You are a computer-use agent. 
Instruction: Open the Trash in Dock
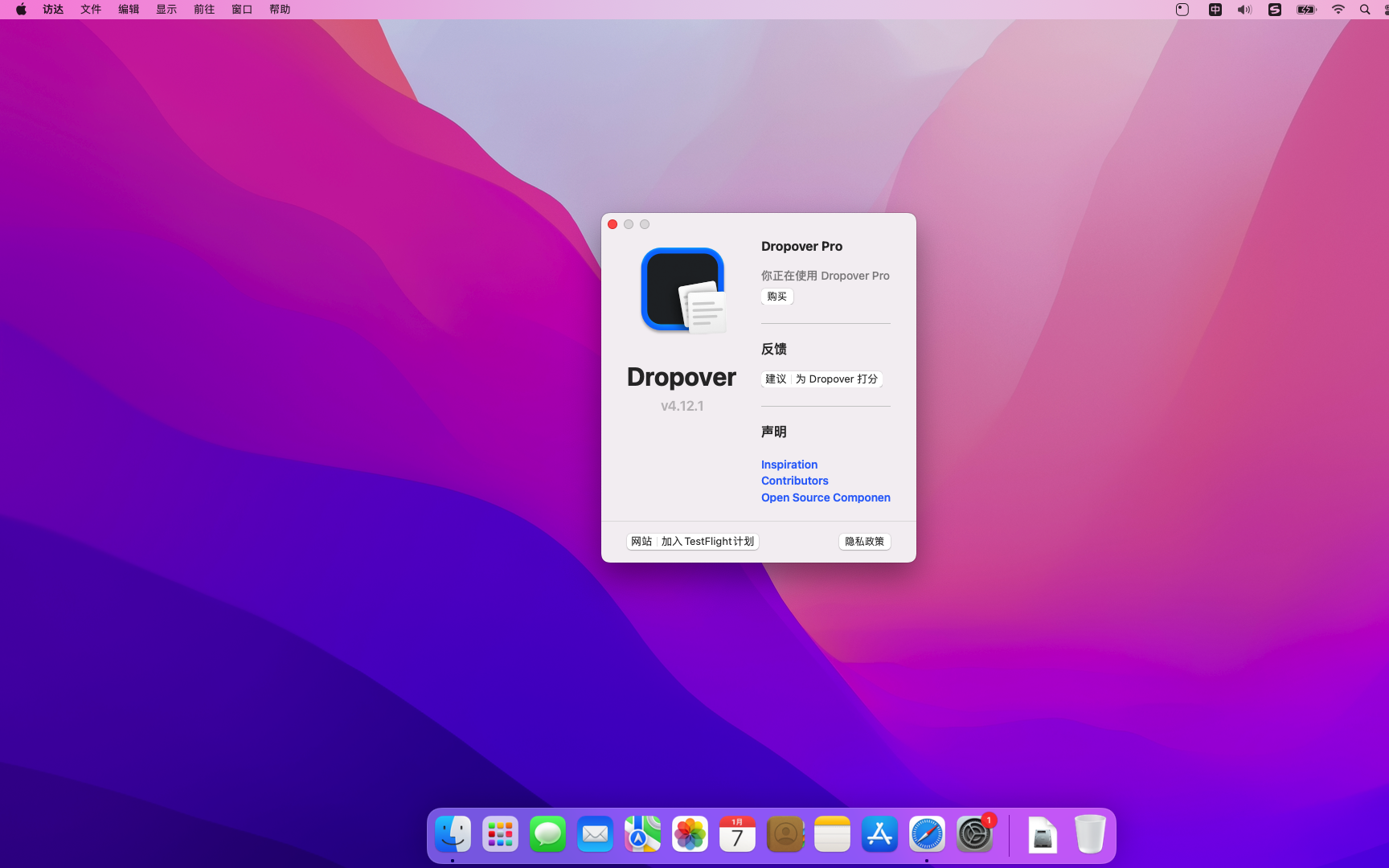click(1090, 834)
